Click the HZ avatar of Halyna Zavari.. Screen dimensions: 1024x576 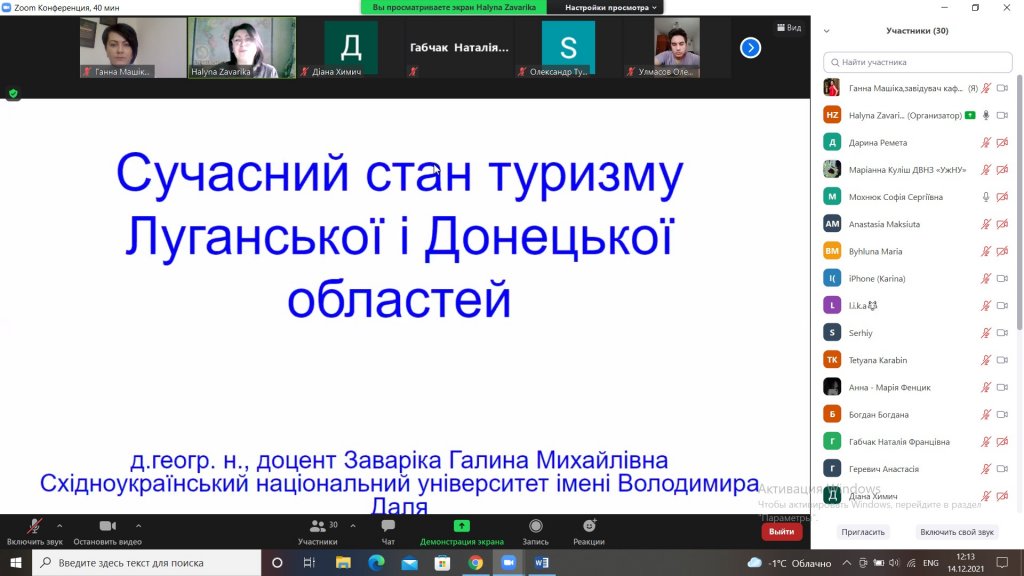(832, 115)
